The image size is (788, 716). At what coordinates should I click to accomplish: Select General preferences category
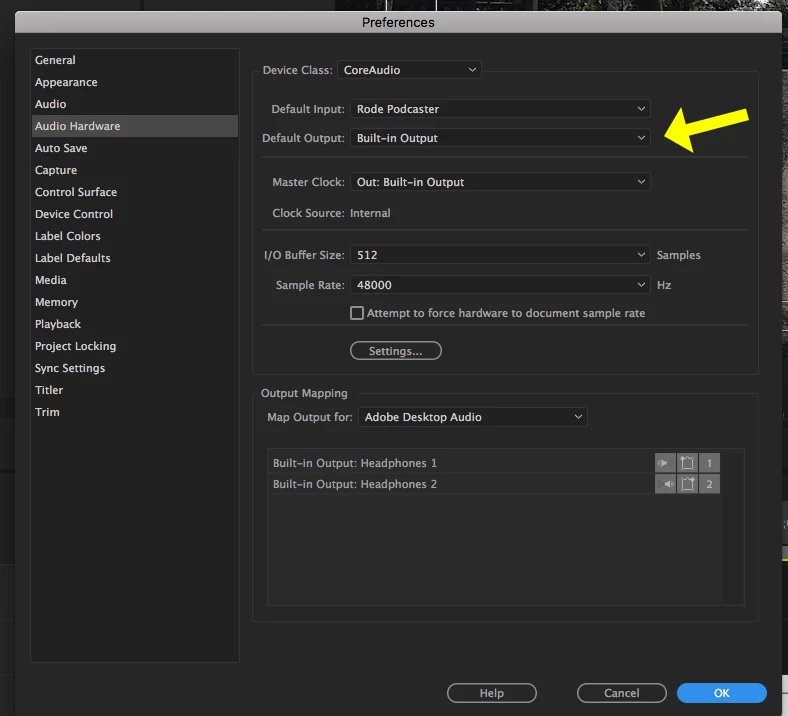pos(135,60)
